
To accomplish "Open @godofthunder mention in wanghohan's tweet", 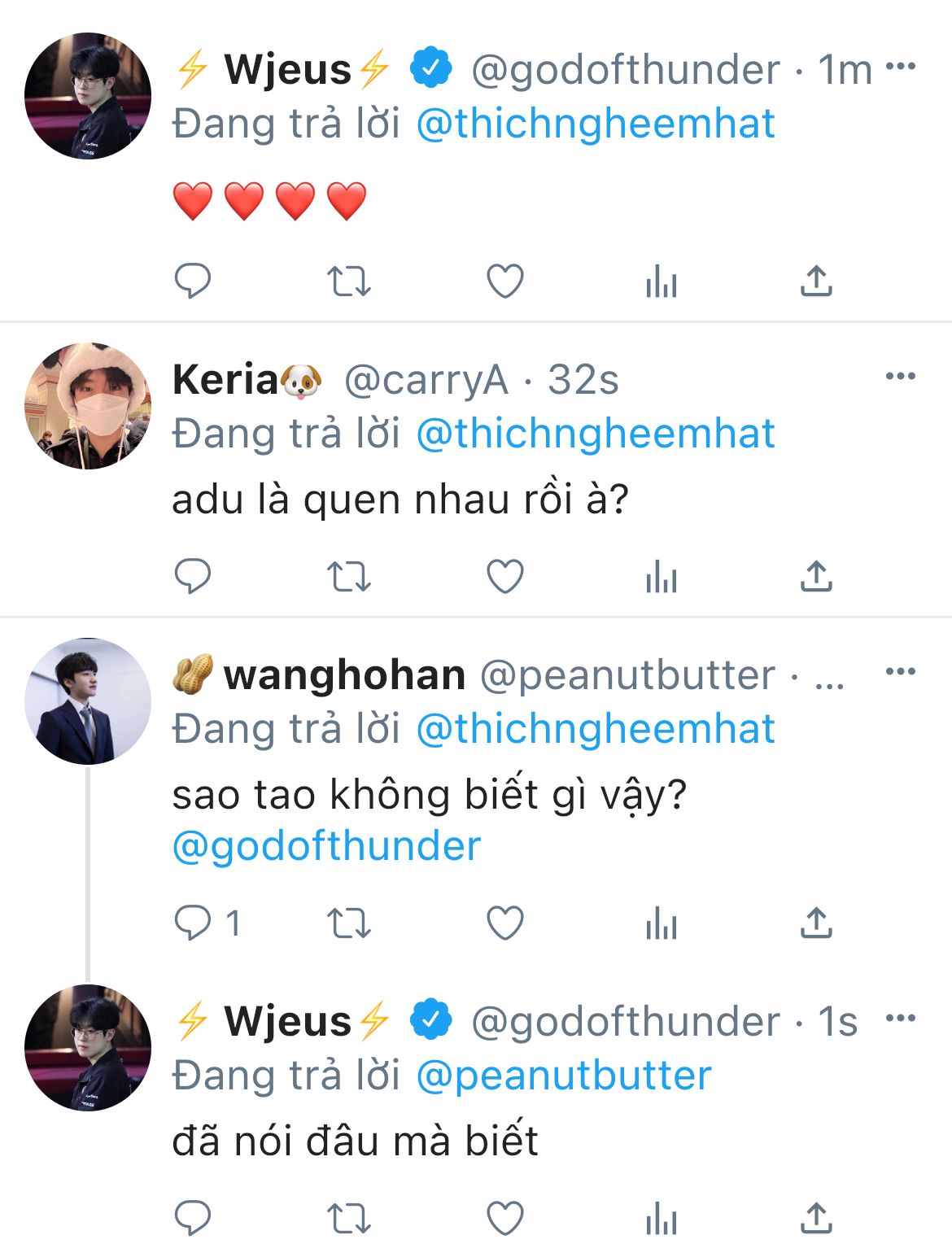I will click(x=326, y=846).
